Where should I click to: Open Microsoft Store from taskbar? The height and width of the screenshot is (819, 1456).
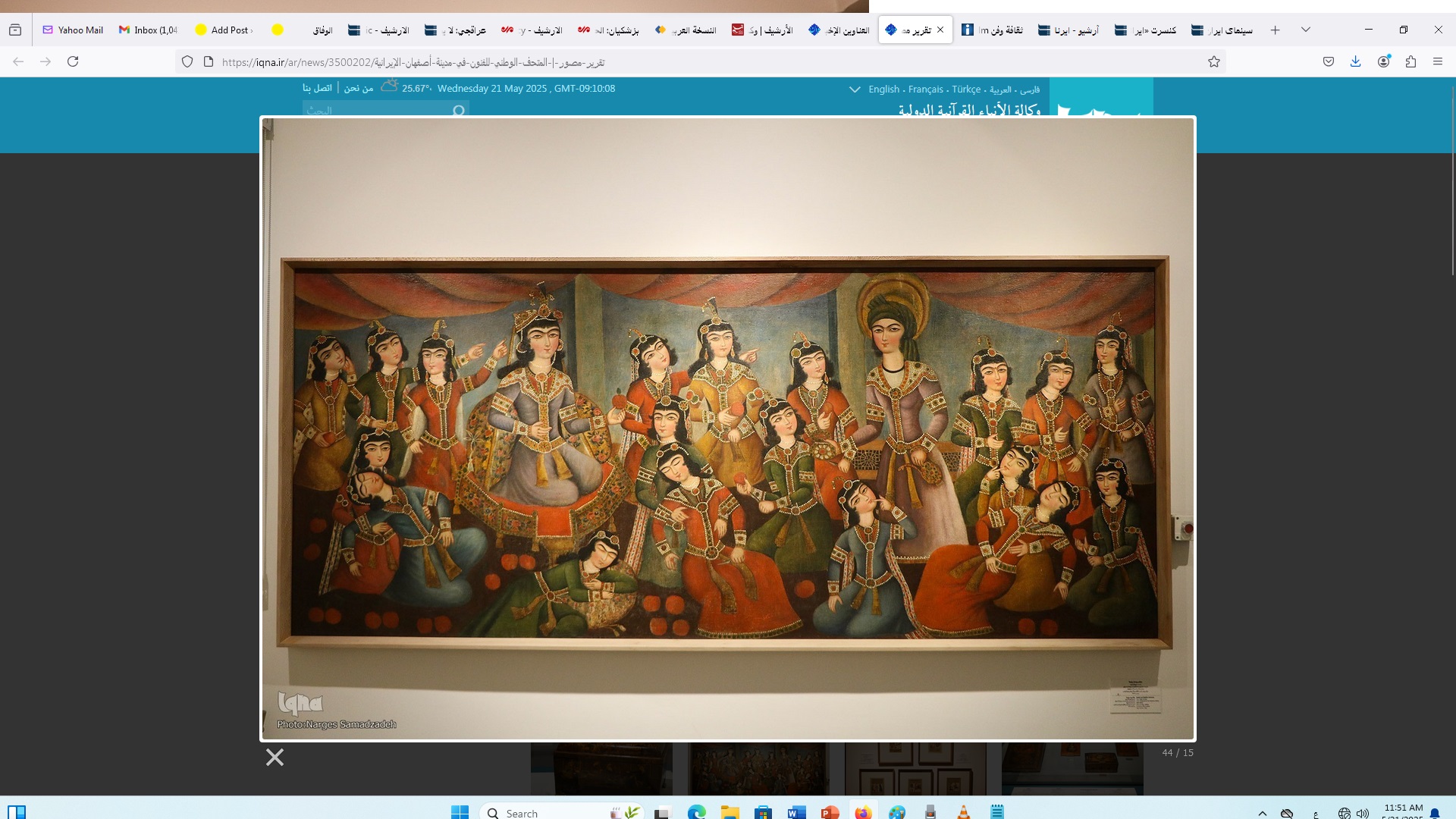(x=763, y=812)
